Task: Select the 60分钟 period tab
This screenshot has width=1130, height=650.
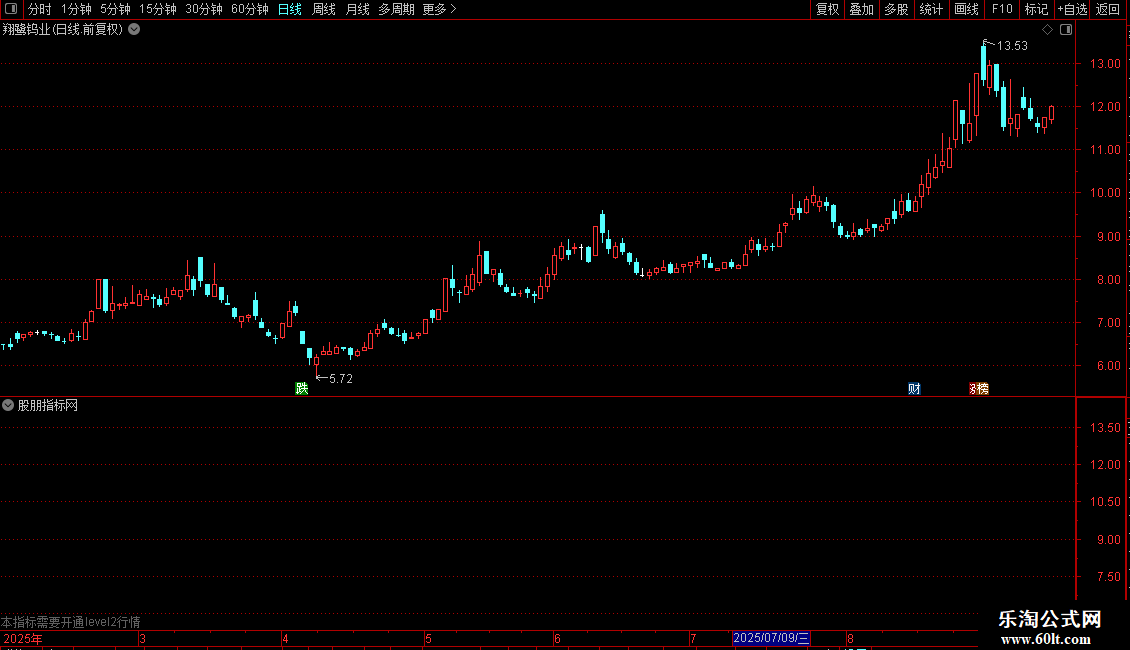Action: pos(250,9)
